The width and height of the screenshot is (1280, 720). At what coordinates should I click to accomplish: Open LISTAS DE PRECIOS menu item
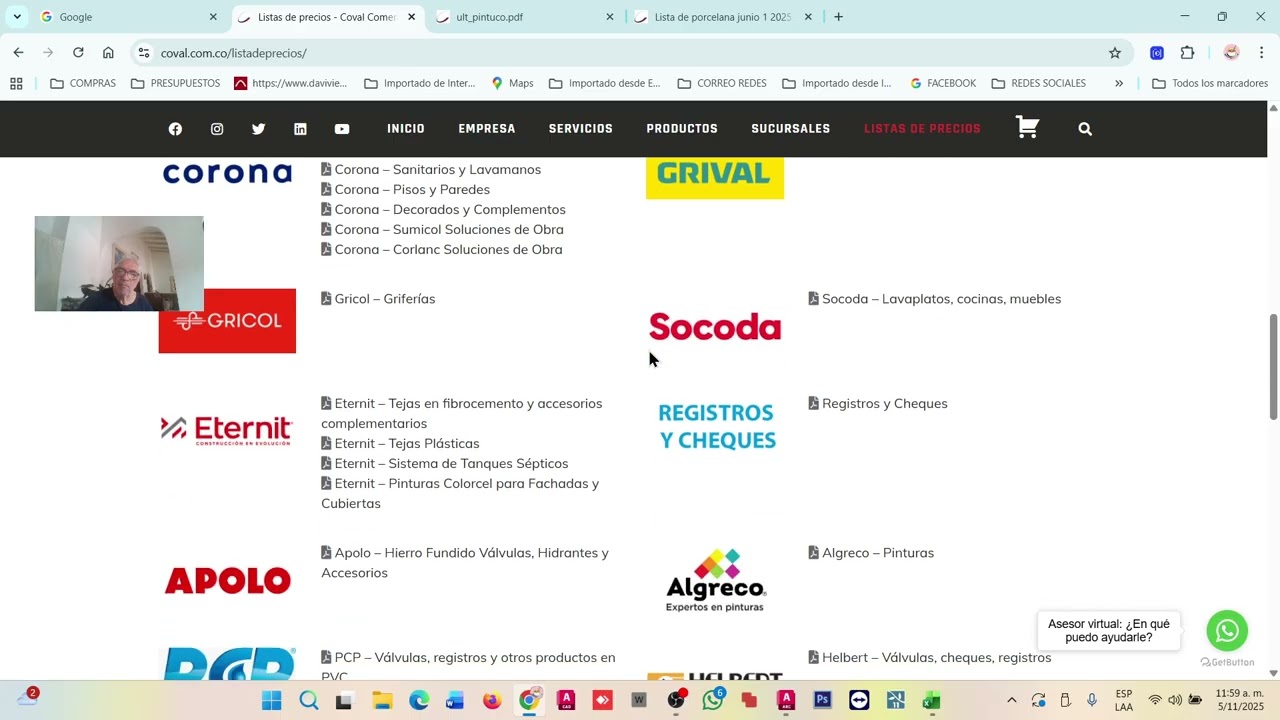pyautogui.click(x=922, y=129)
